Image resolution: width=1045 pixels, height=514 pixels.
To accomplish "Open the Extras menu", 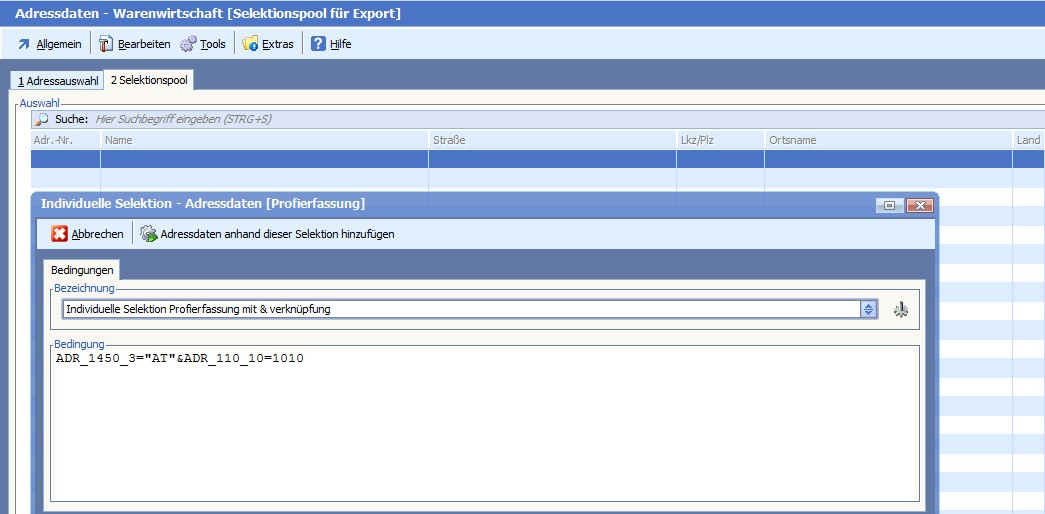I will pos(268,44).
